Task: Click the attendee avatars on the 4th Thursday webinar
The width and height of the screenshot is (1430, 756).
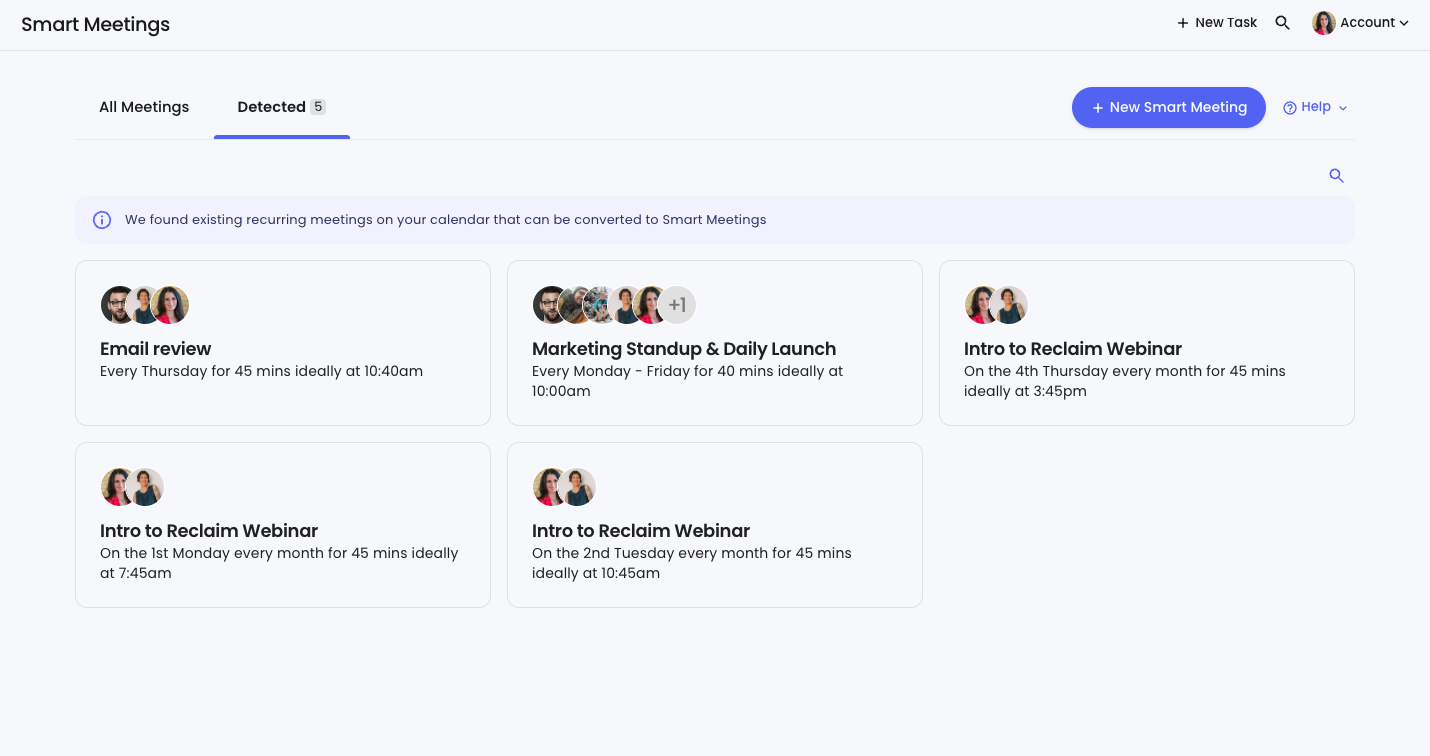Action: point(996,305)
